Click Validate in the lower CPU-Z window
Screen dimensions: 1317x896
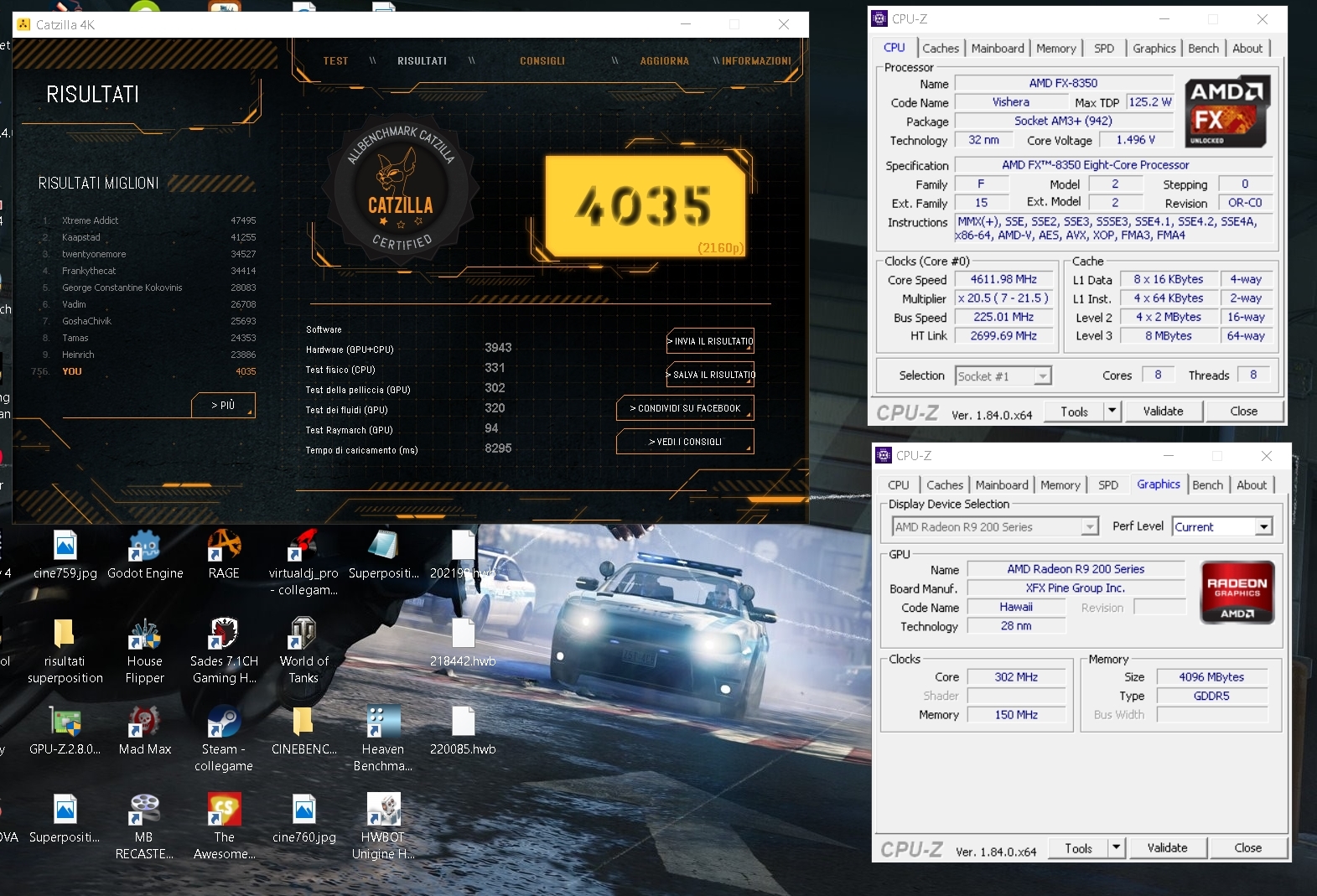(1167, 847)
